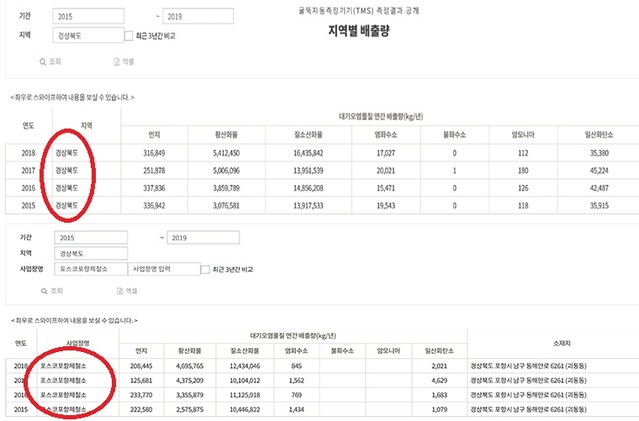Click the value 45,224 in 일산화탄소 column
The width and height of the screenshot is (639, 421).
coord(599,170)
